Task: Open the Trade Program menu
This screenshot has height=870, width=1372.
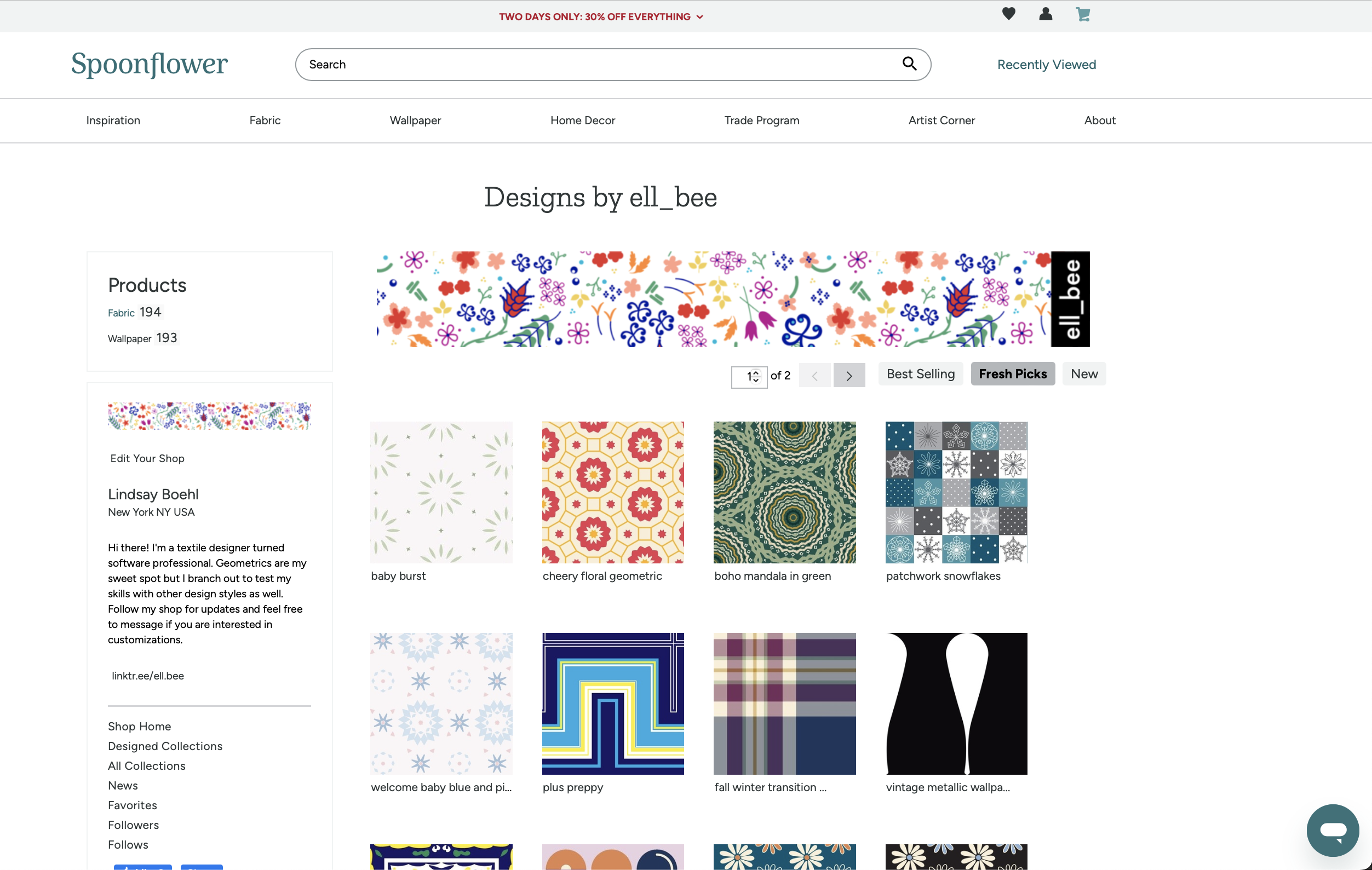Action: coord(761,120)
